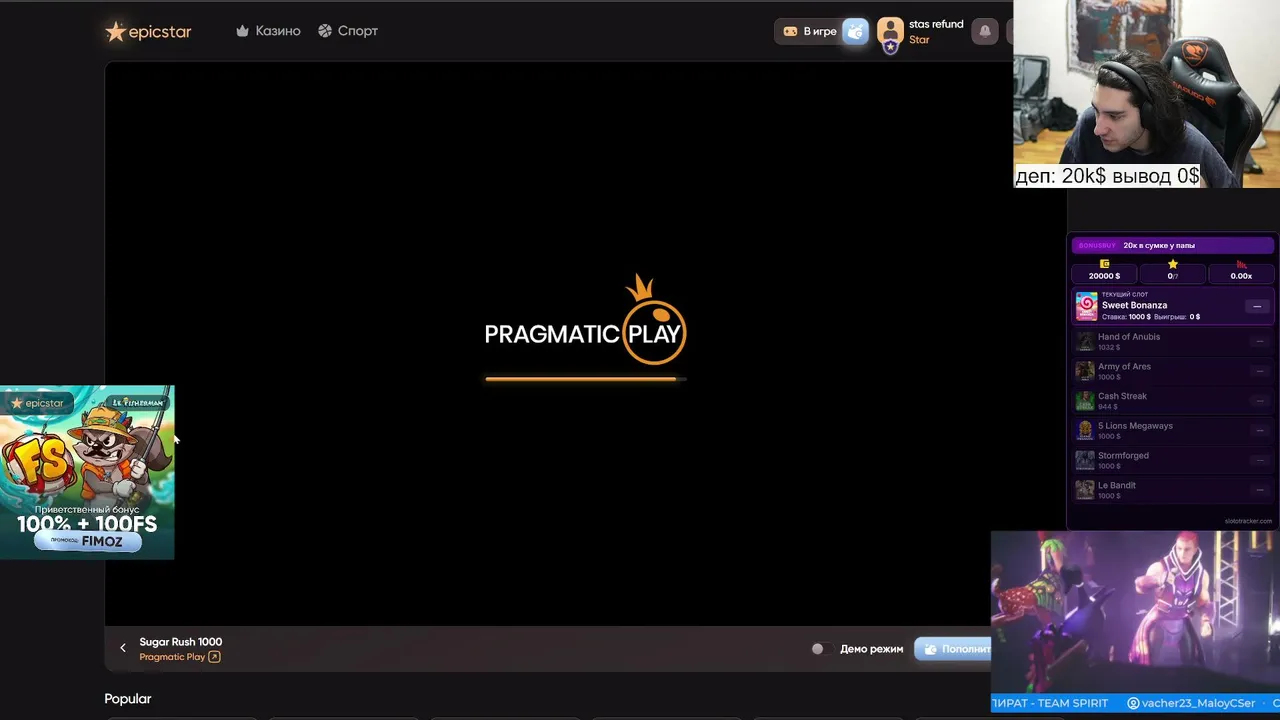This screenshot has width=1280, height=720.
Task: Select 5 Lions Megaways in the slot list
Action: click(1172, 431)
